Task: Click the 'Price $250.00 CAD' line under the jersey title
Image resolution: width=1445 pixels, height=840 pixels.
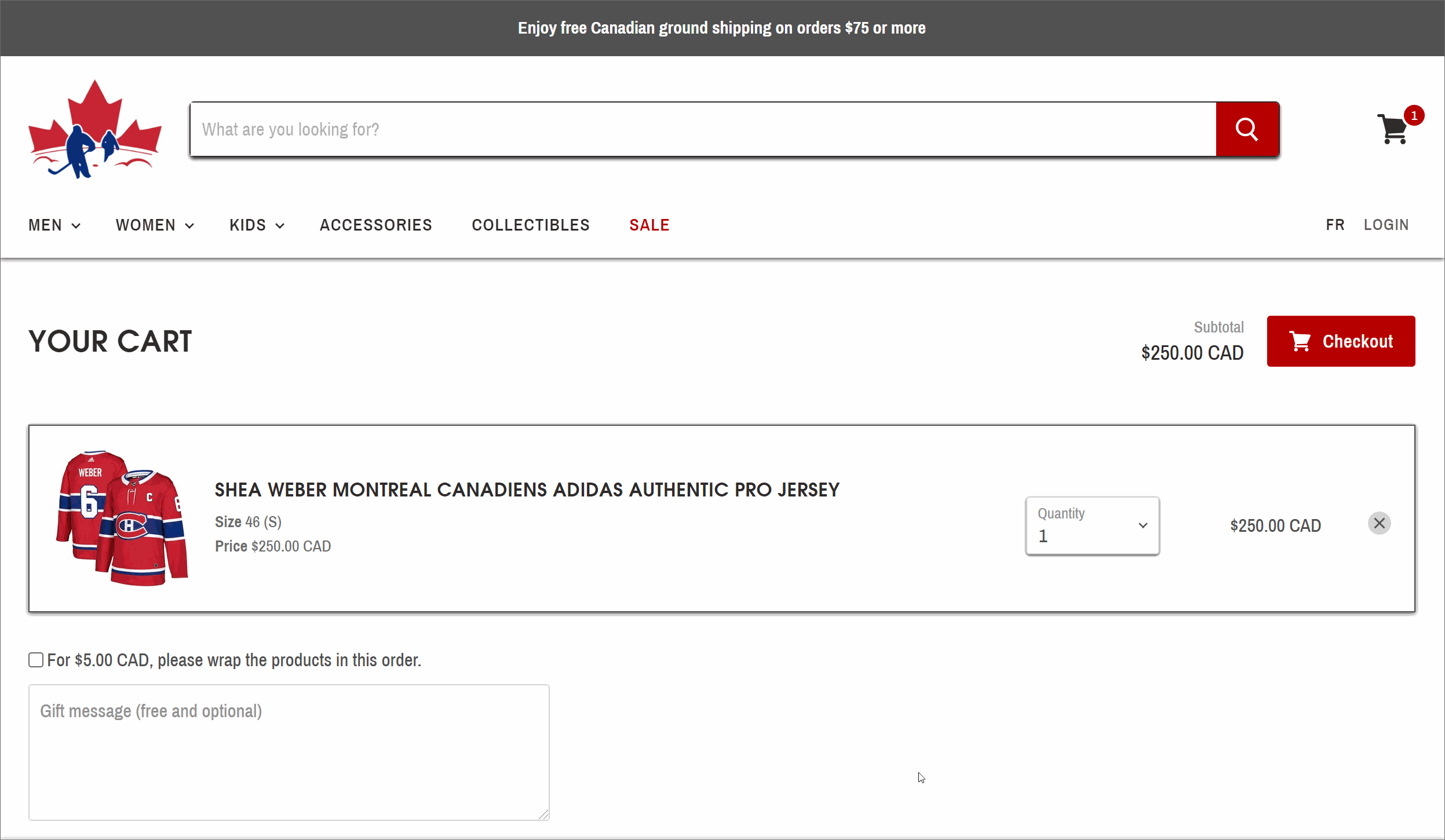Action: 273,546
